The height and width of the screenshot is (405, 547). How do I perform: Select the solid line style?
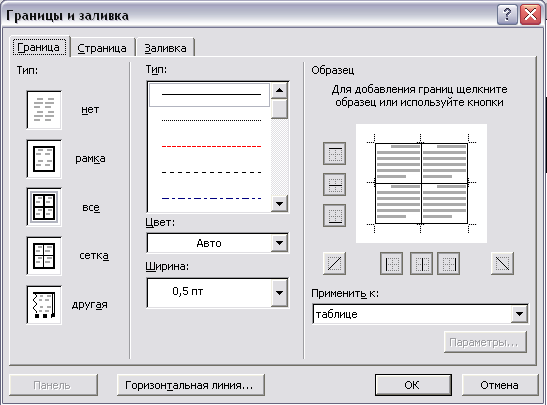(211, 95)
